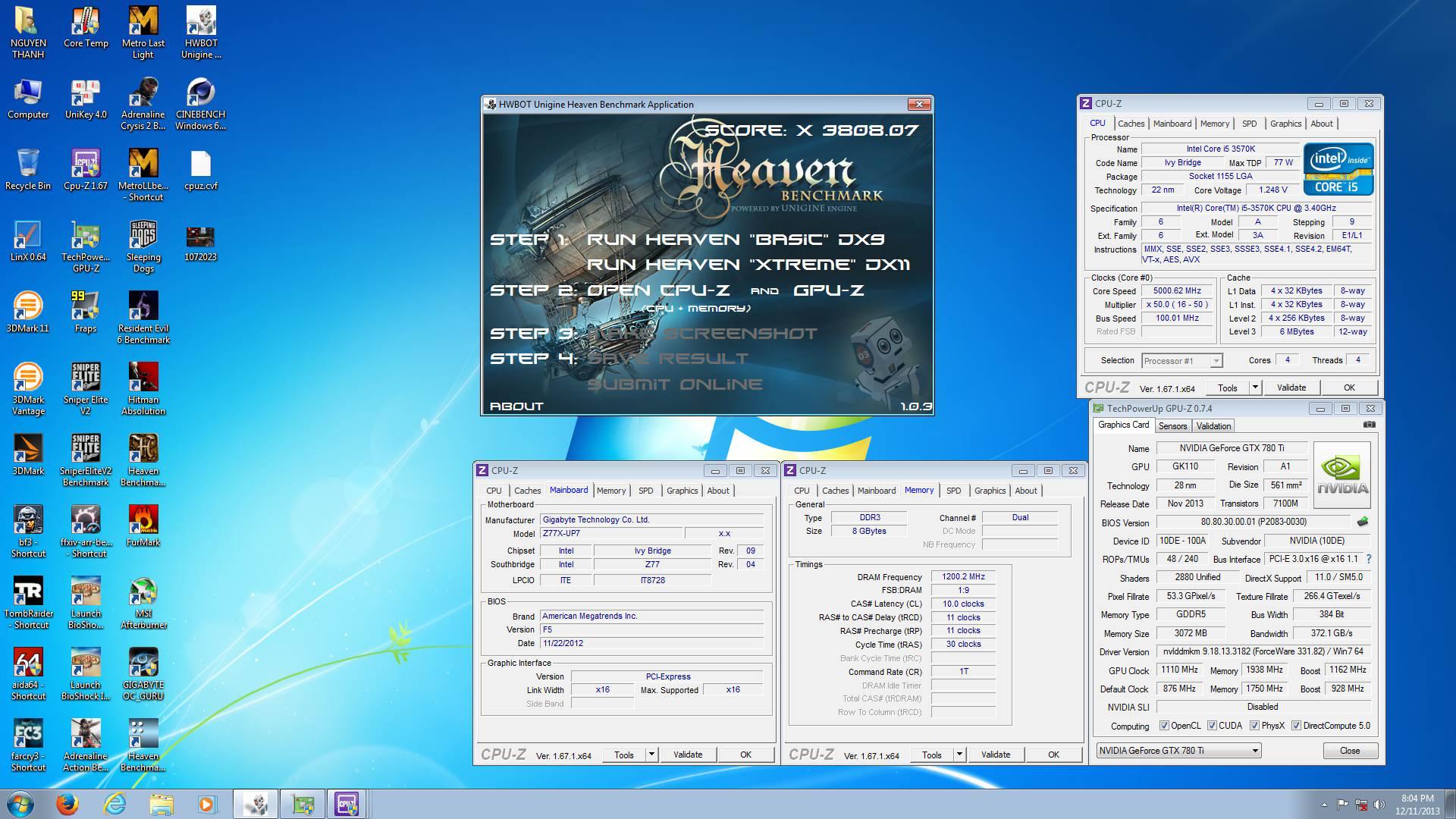The width and height of the screenshot is (1456, 819).
Task: Switch to Sensors tab in GPU-Z
Action: coord(1172,426)
